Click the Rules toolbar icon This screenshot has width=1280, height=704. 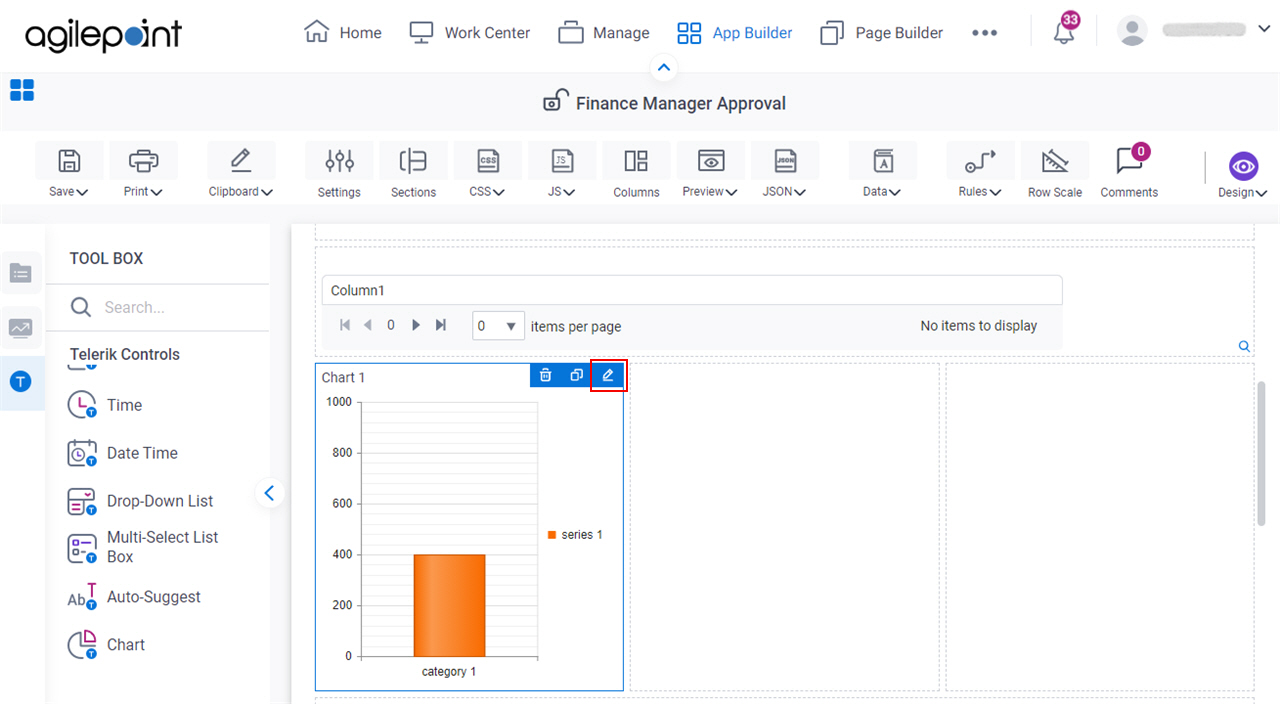[980, 161]
